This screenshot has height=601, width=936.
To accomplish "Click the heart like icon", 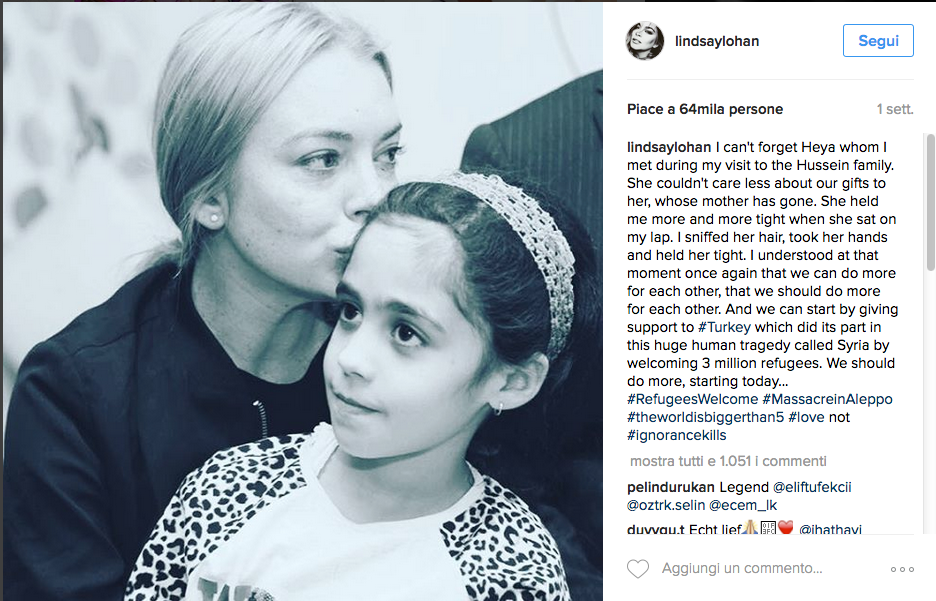I will (638, 569).
